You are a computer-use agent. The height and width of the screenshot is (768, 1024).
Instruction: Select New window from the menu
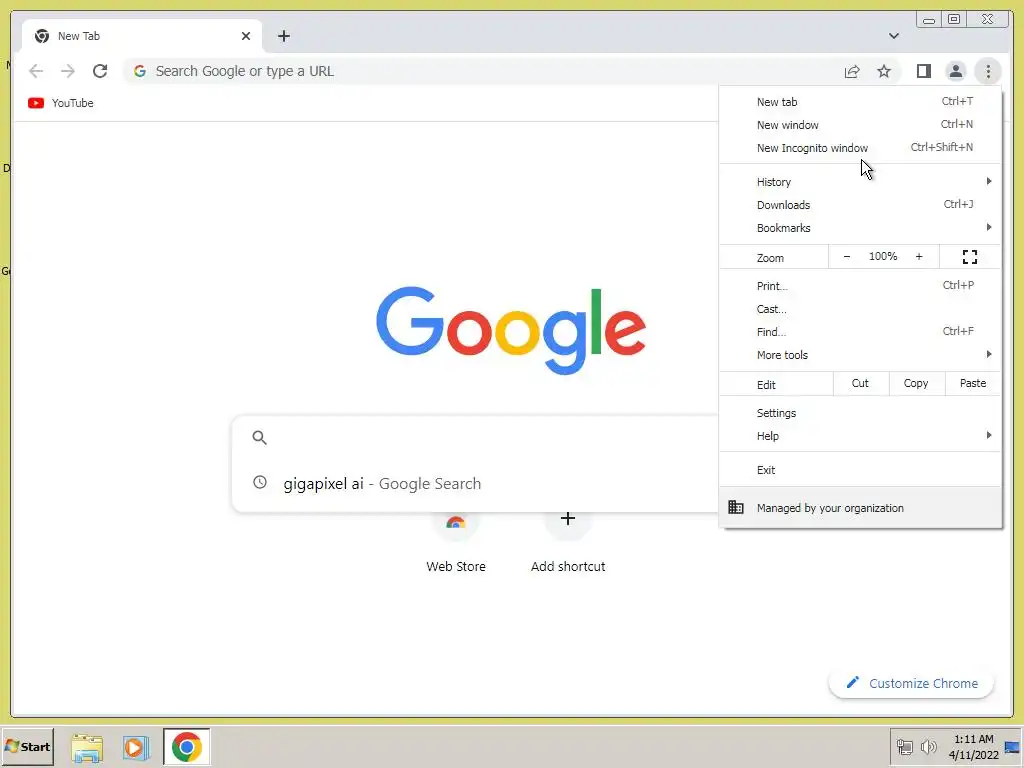861,125
